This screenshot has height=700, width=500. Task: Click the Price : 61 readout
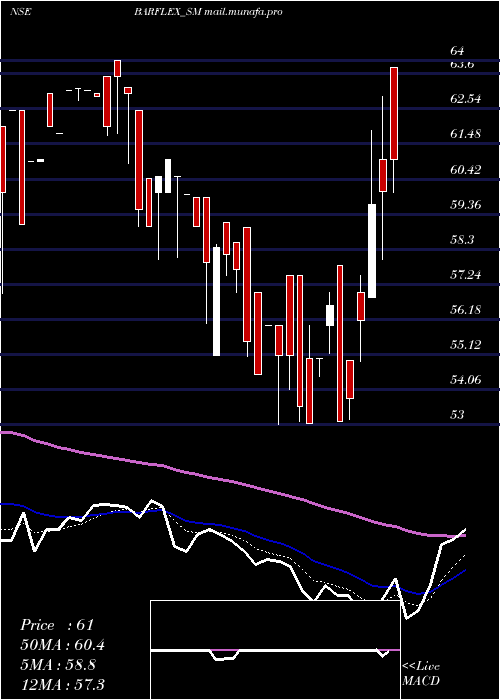click(57, 625)
